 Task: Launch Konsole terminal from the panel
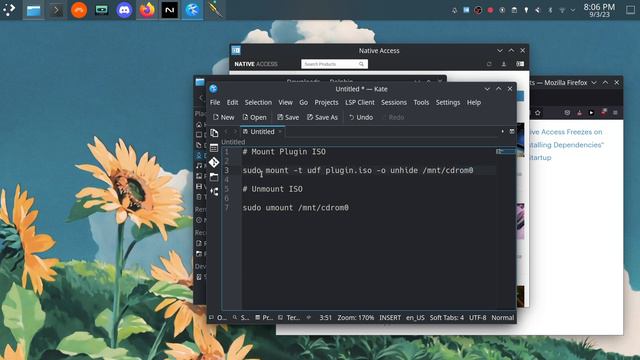[56, 10]
